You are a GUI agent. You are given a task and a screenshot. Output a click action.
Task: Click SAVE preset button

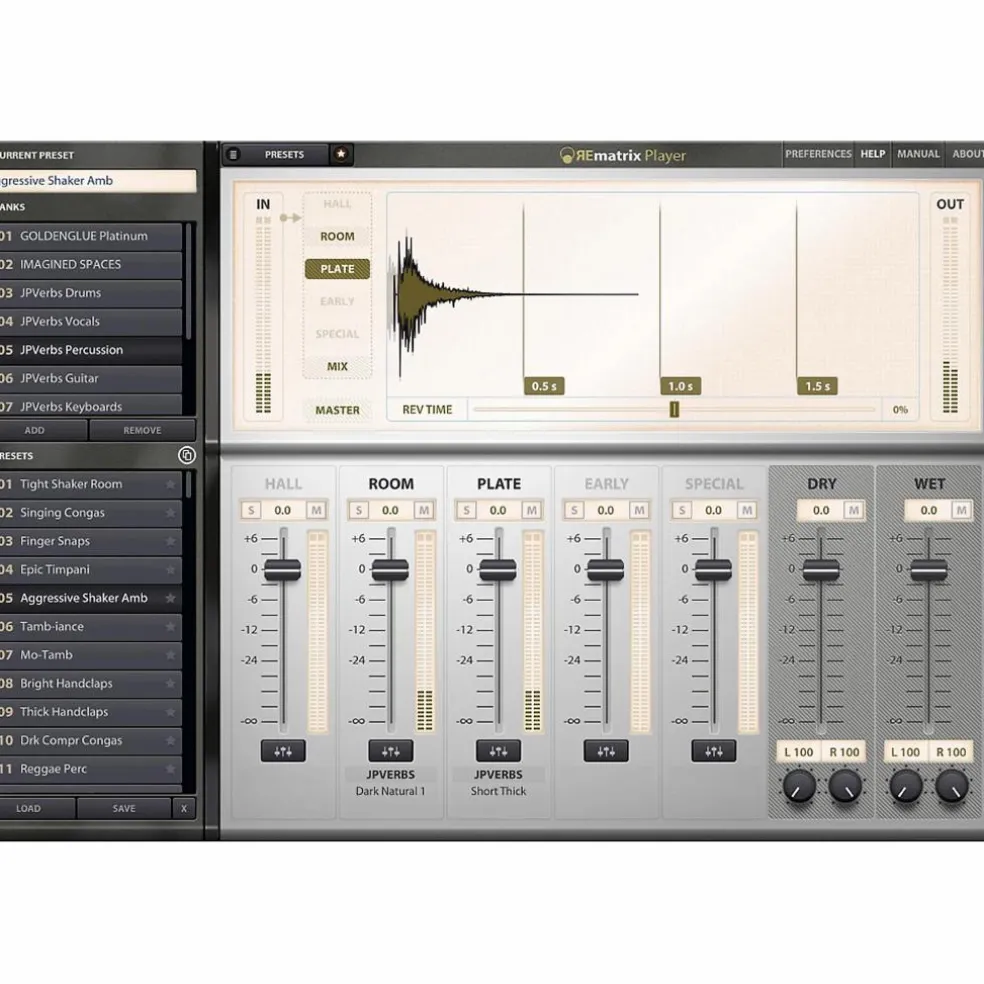pos(124,808)
